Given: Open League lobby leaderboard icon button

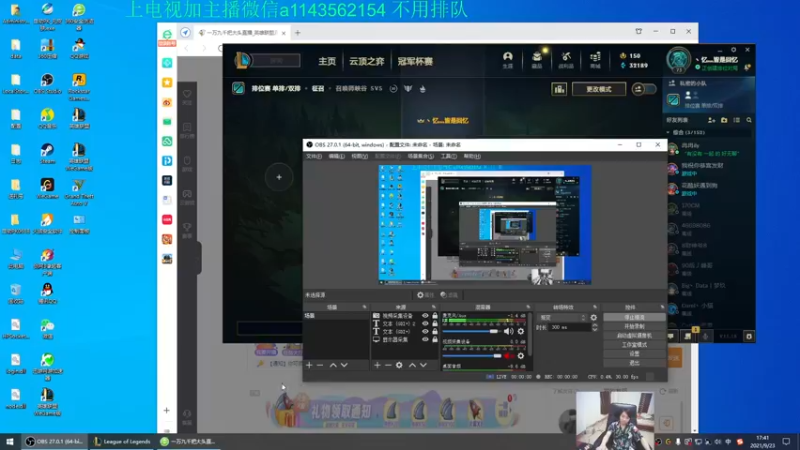Looking at the screenshot, I should 559,89.
